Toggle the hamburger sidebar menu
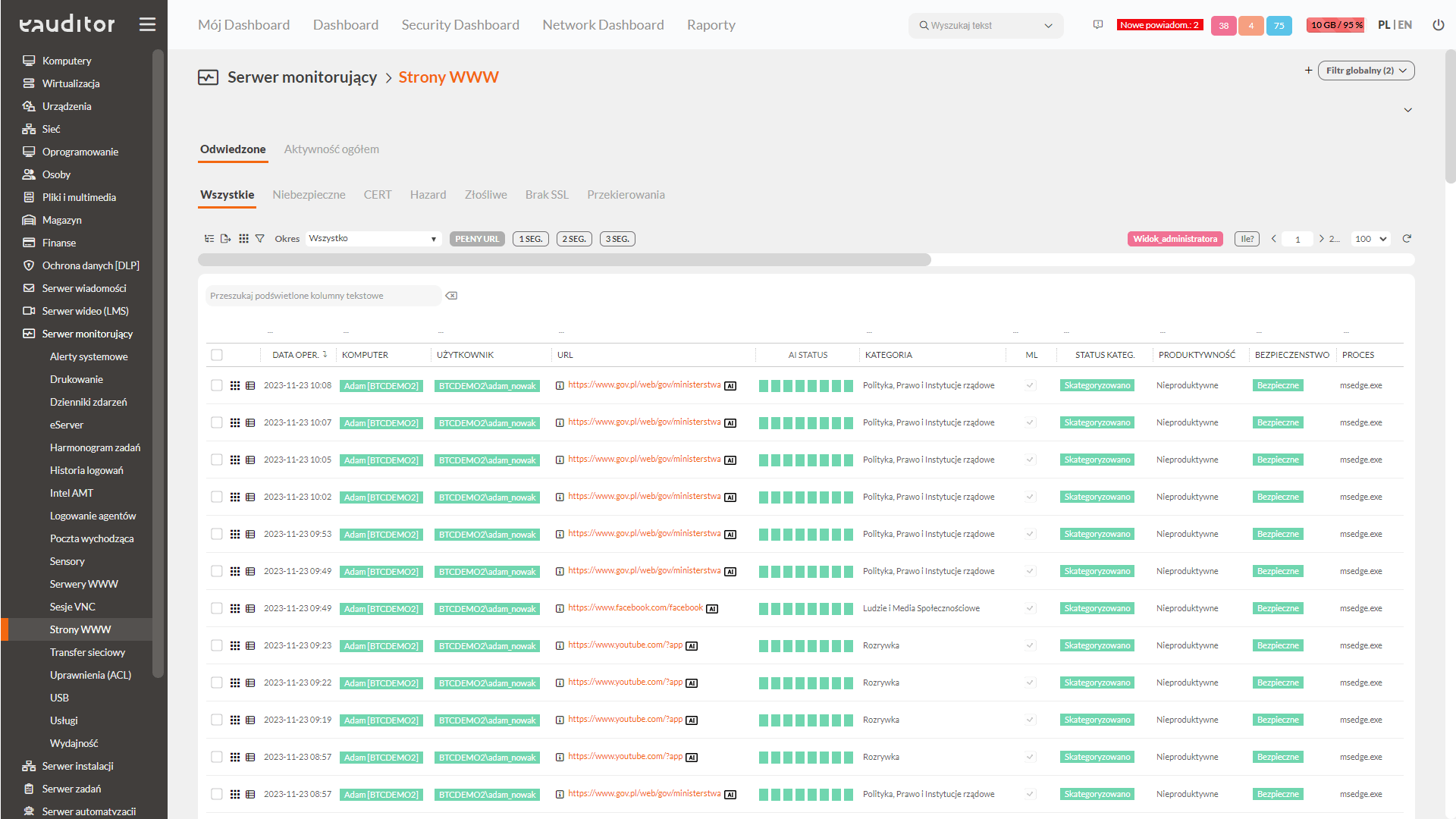Image resolution: width=1456 pixels, height=819 pixels. pos(147,24)
